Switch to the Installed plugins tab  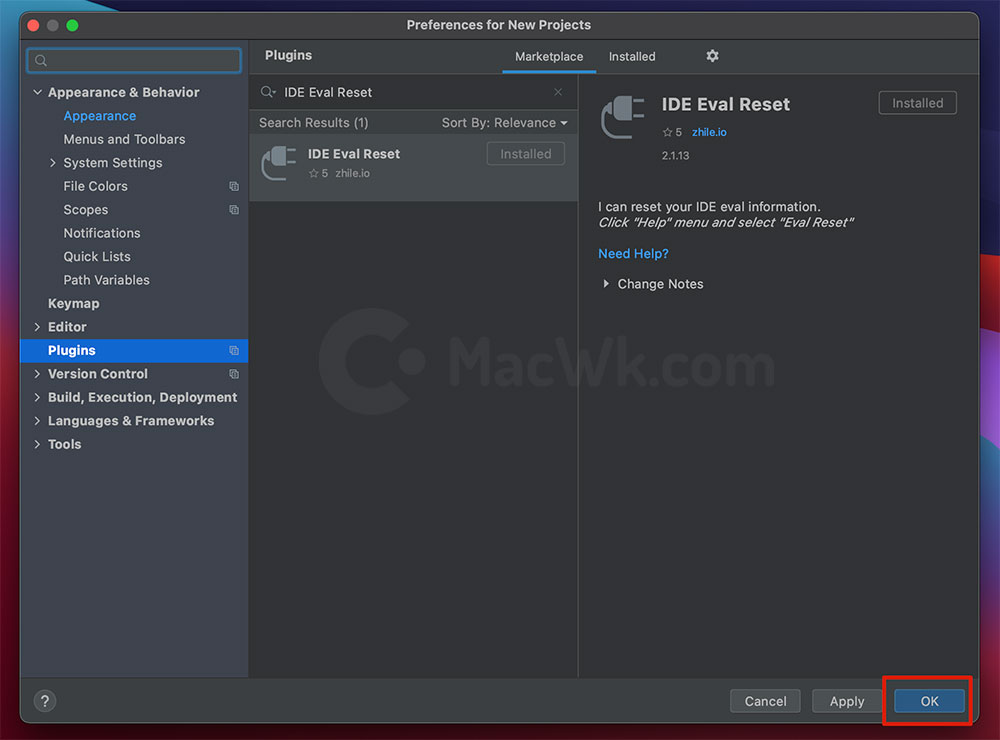pyautogui.click(x=632, y=57)
